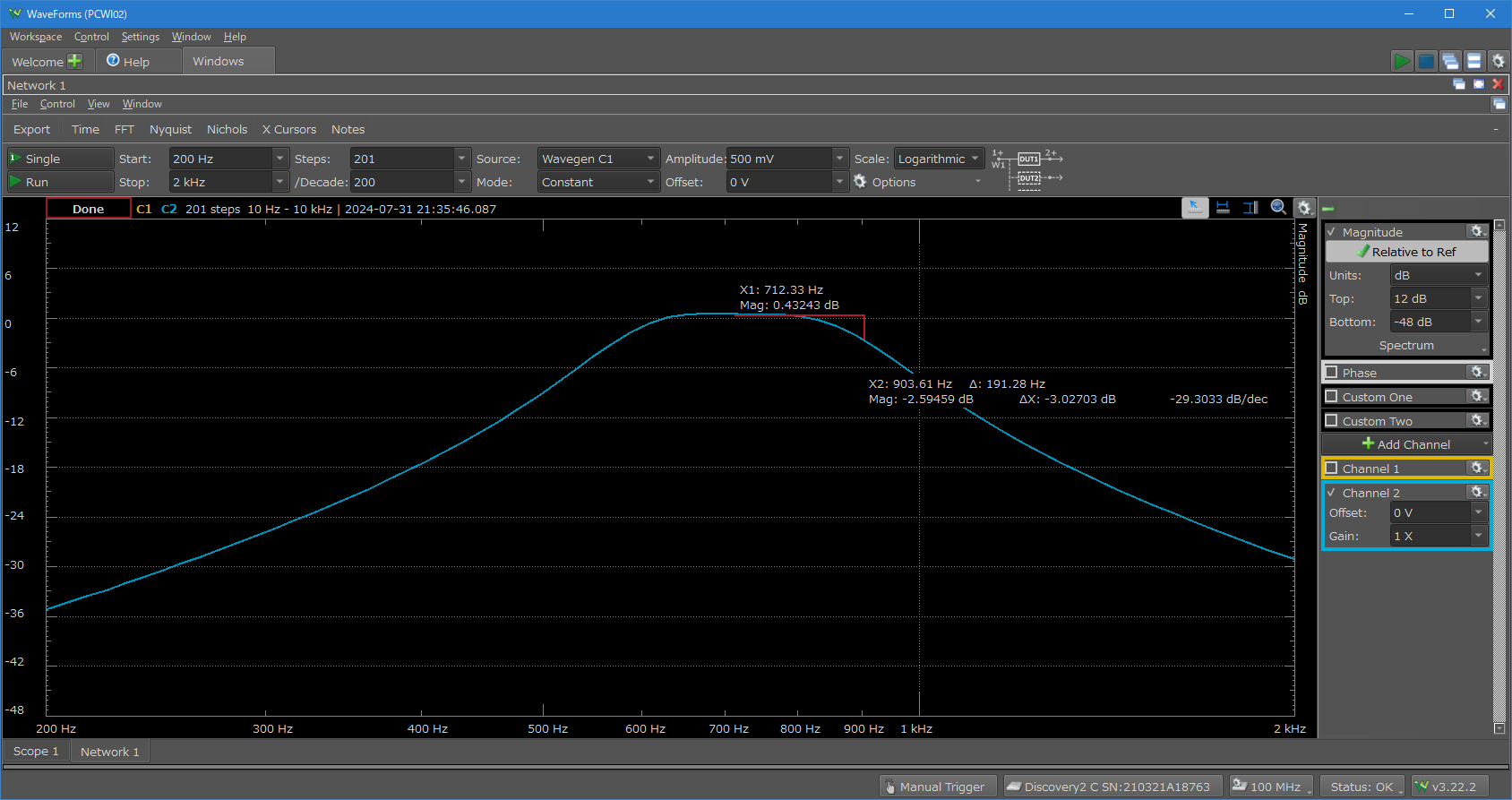Open the Settings menu

(141, 37)
